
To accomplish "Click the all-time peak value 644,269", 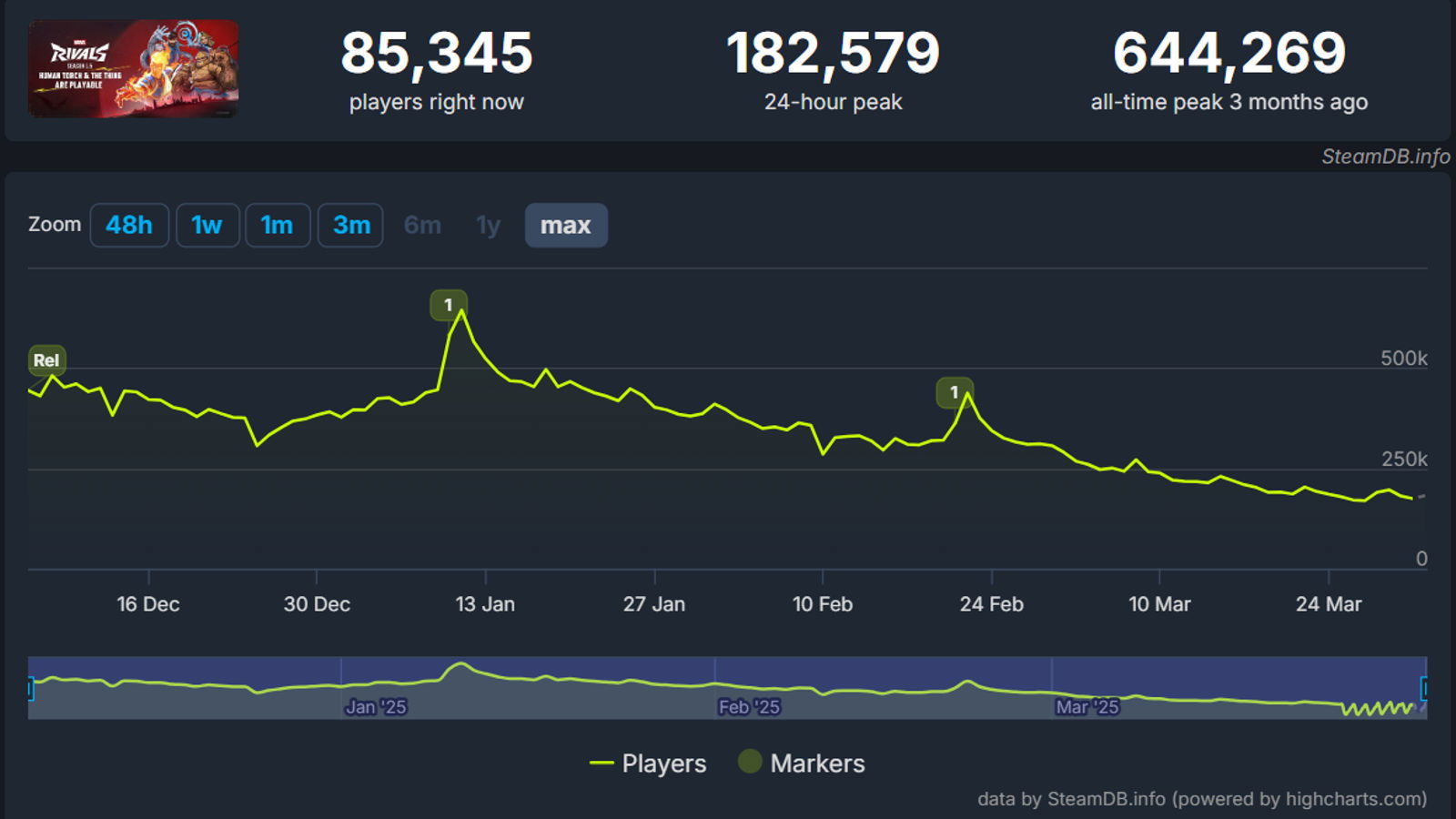I will tap(1230, 55).
